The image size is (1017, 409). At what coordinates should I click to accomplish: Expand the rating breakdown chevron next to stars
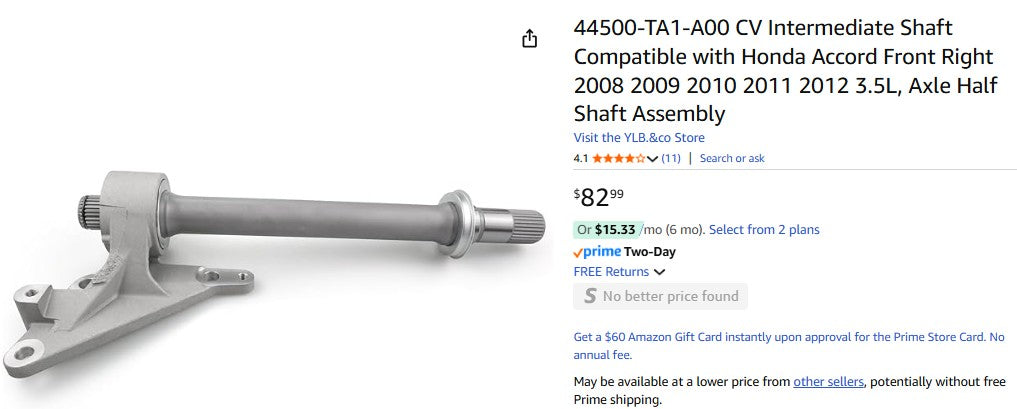point(653,159)
